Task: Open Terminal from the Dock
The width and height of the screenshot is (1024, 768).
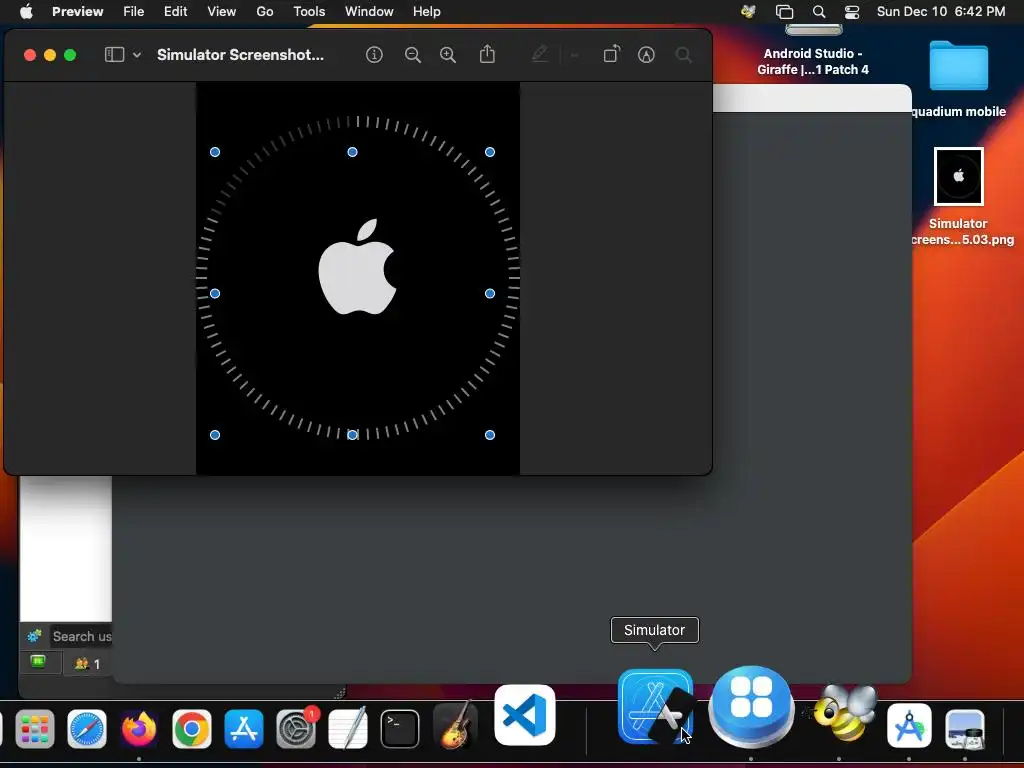Action: tap(400, 729)
